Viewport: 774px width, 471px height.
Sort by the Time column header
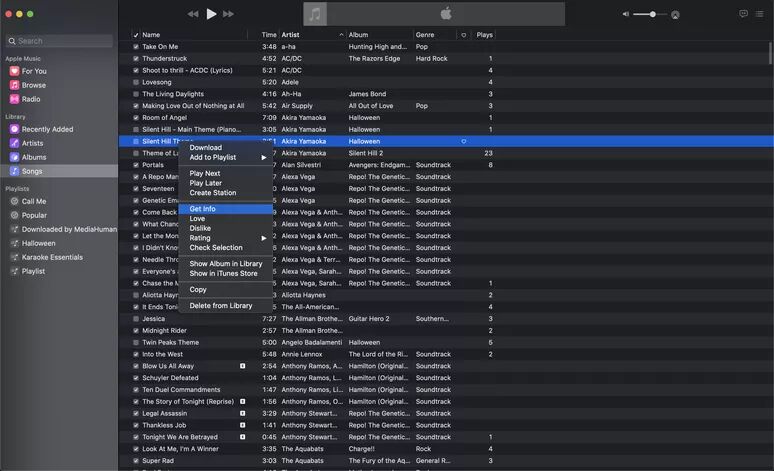tap(269, 35)
